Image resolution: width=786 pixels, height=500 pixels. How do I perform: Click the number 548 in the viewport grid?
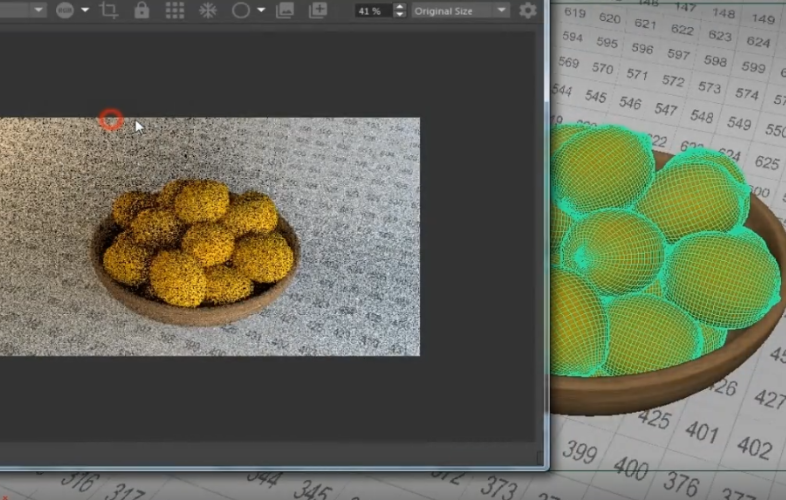[x=702, y=116]
